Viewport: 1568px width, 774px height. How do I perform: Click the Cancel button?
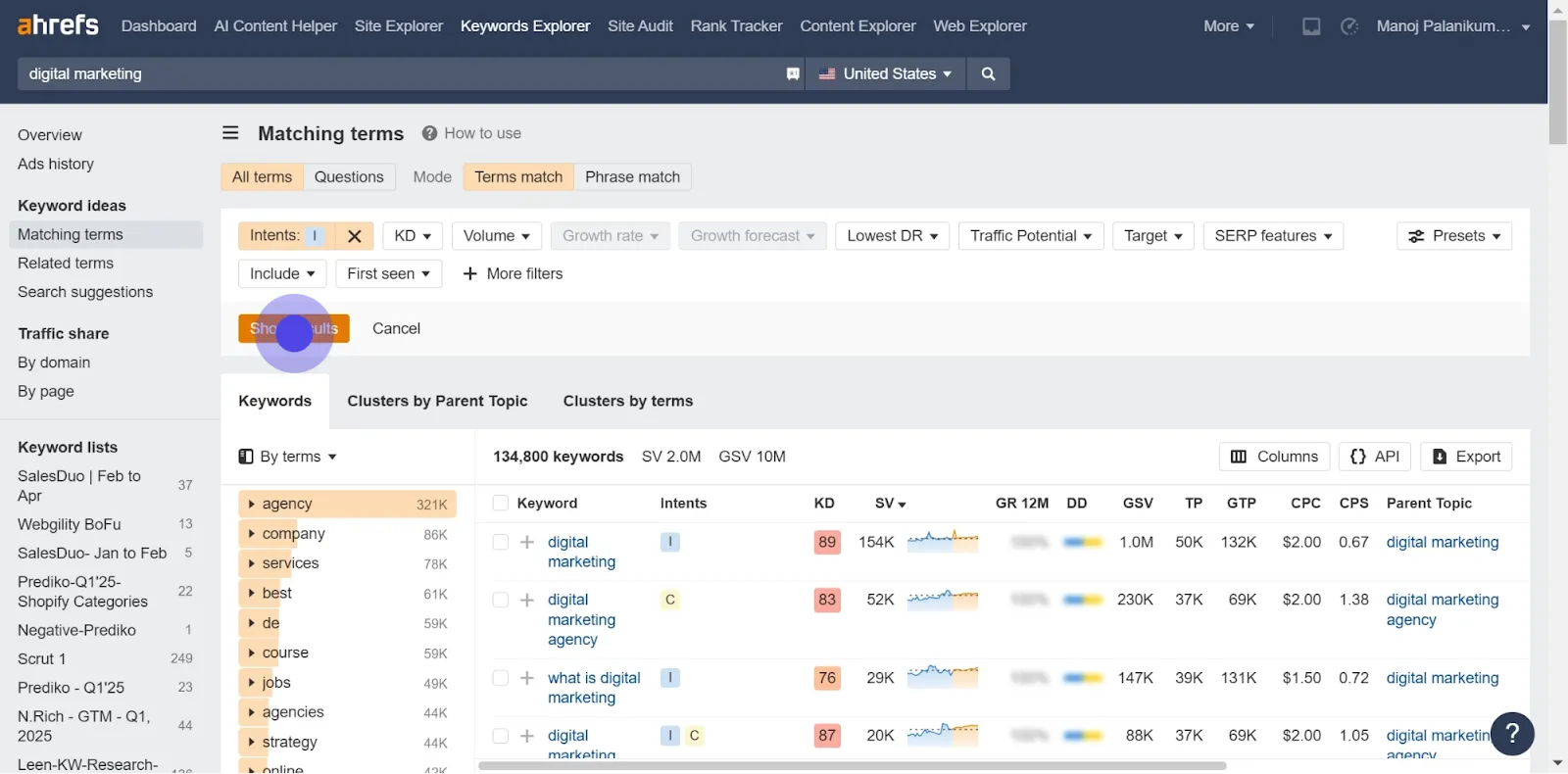[396, 328]
